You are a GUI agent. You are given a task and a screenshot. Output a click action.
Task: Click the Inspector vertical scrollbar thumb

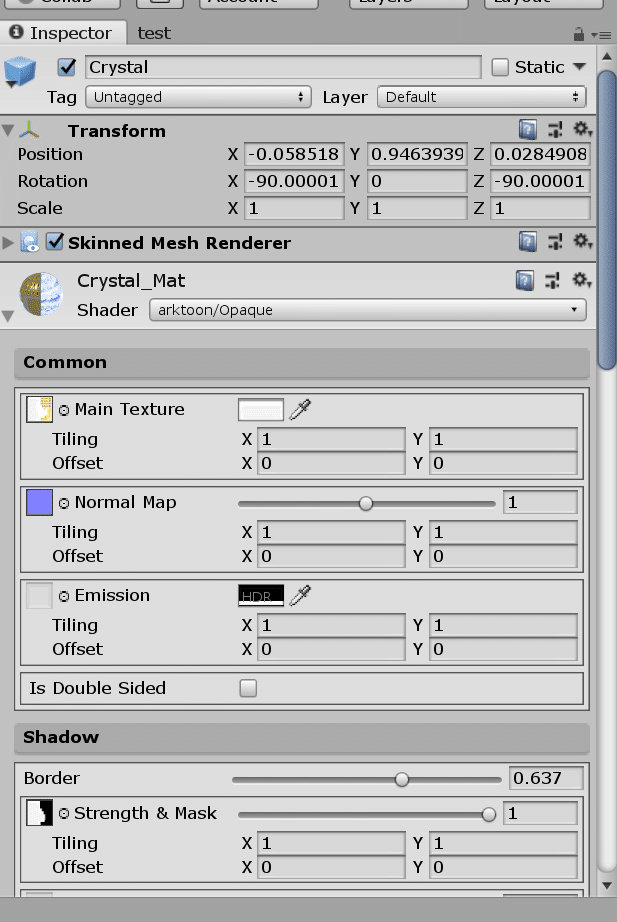(606, 221)
